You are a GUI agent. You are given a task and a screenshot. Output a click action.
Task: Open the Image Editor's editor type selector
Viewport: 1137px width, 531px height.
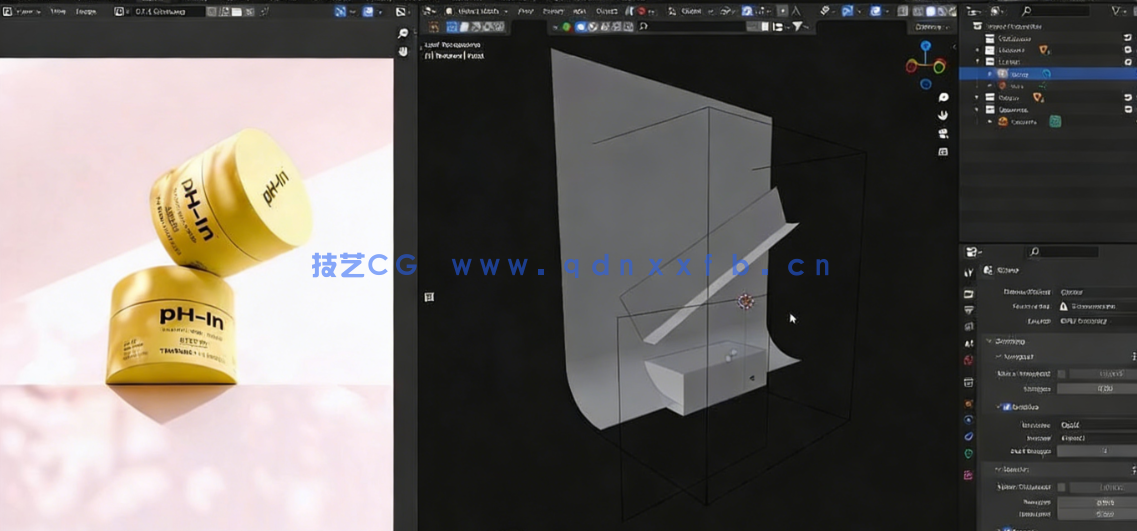tap(8, 12)
